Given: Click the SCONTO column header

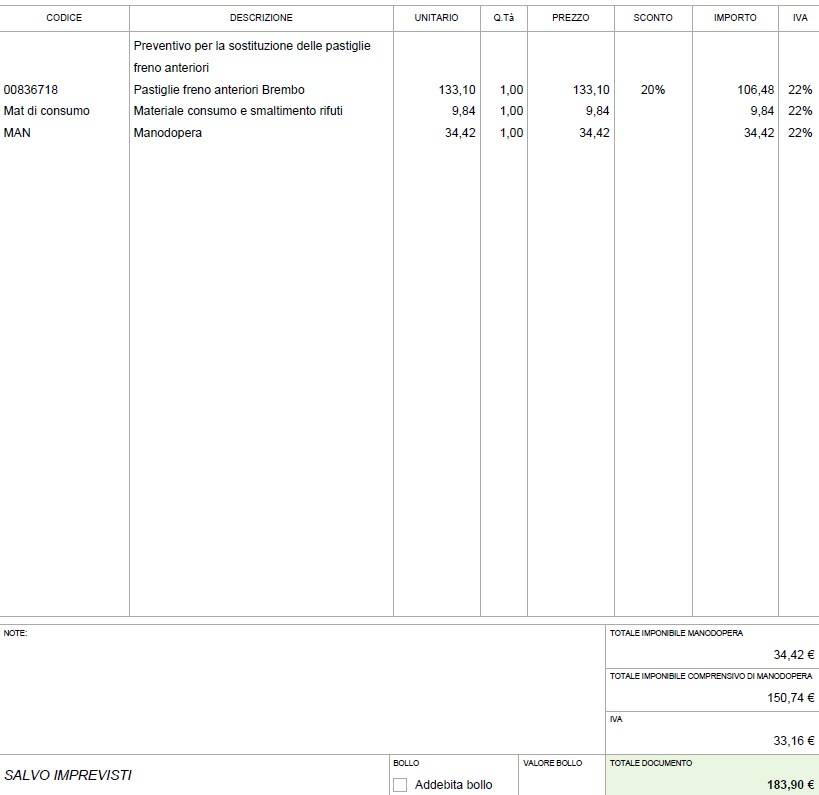Looking at the screenshot, I should pyautogui.click(x=653, y=18).
